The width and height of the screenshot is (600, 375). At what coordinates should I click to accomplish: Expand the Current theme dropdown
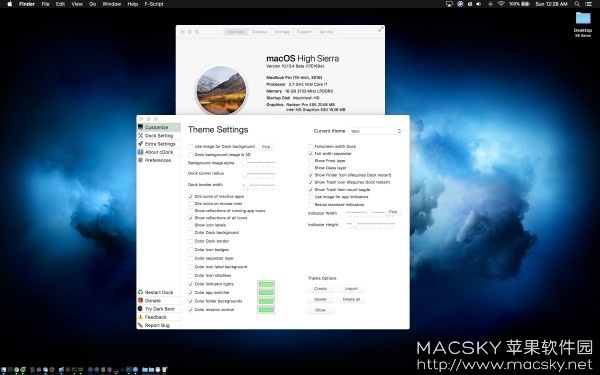coord(375,131)
